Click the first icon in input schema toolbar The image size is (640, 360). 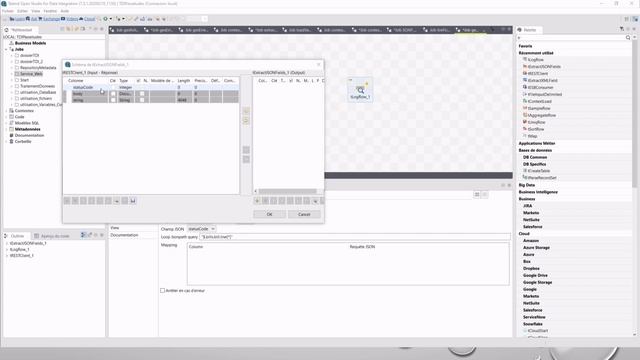tap(67, 201)
